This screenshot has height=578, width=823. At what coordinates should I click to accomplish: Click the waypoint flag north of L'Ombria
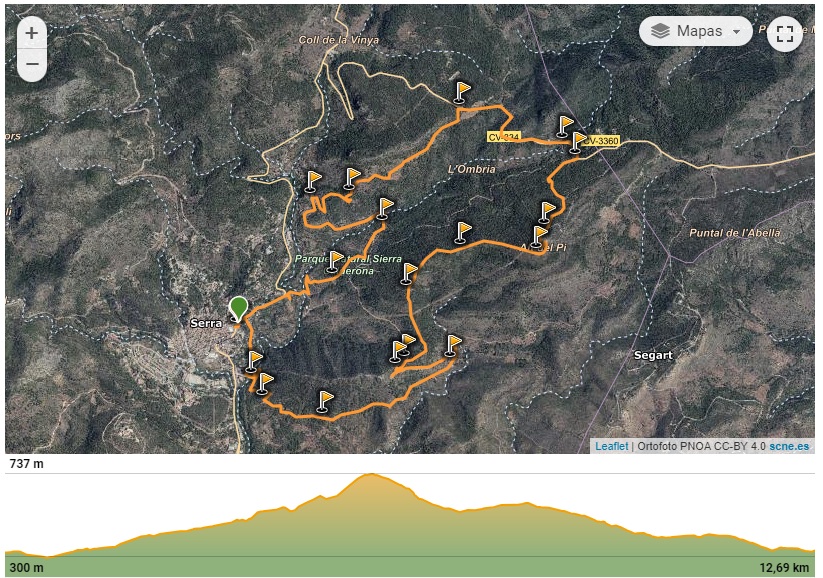point(462,92)
